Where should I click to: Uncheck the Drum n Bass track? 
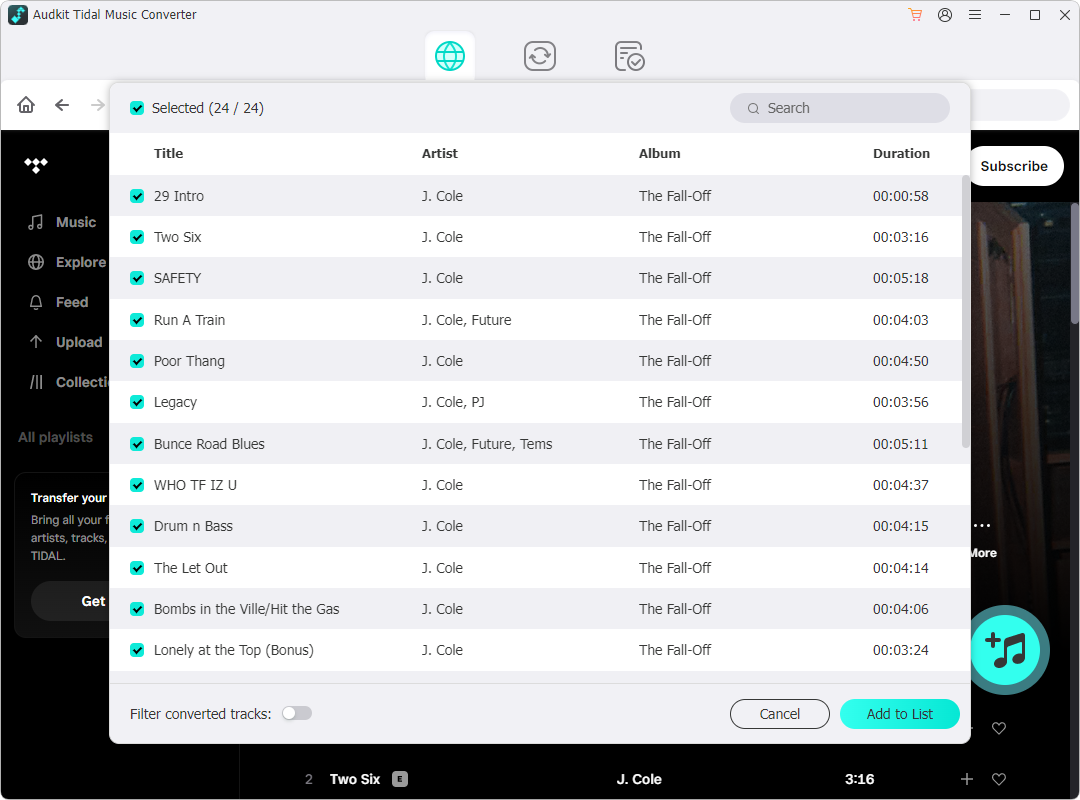[x=137, y=526]
